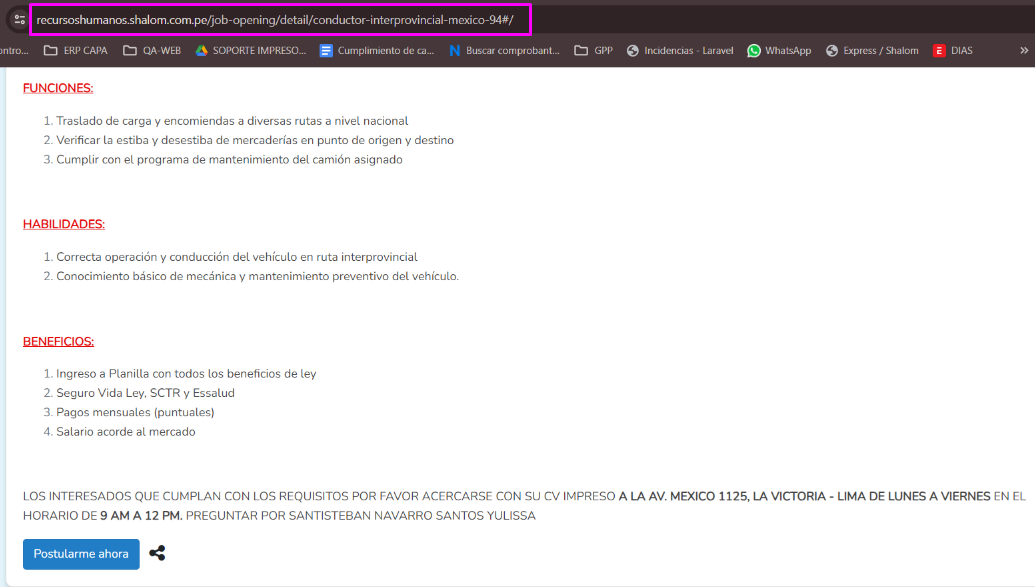Screen dimensions: 1035x587
Task: Click the share icon beside Postularme ahora
Action: pyautogui.click(x=157, y=553)
